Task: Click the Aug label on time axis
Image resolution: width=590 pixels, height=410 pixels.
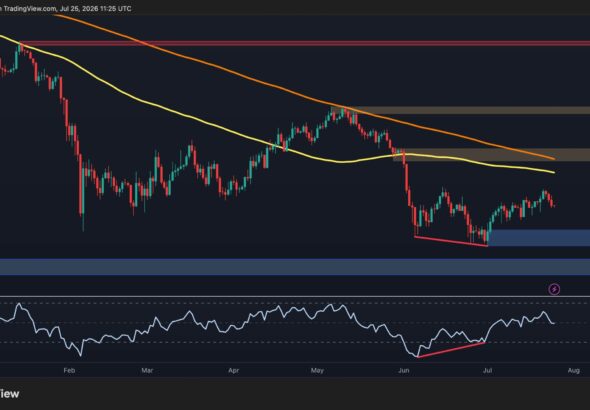Action: pyautogui.click(x=573, y=371)
